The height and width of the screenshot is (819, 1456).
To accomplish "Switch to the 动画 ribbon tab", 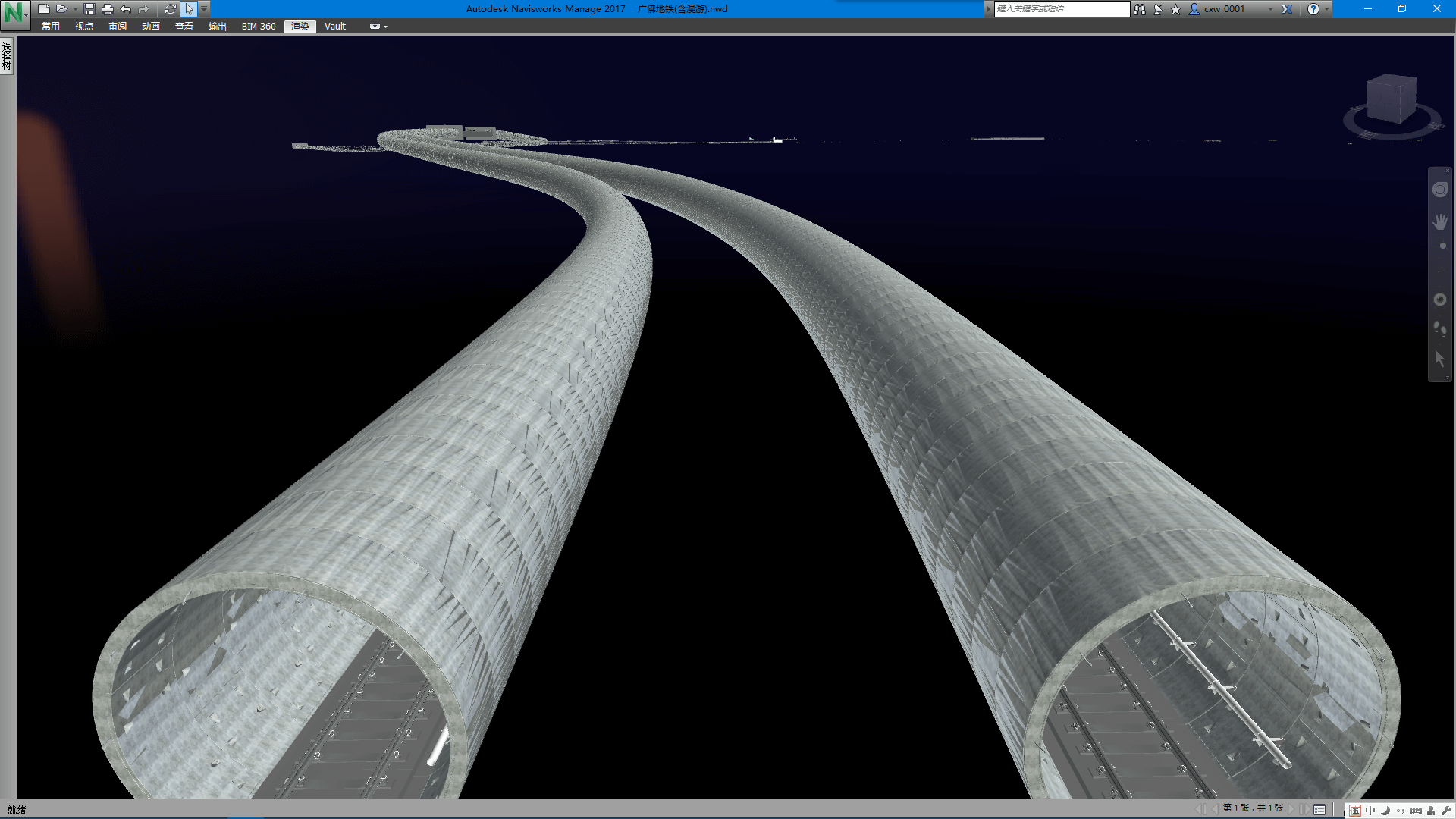I will pos(151,27).
